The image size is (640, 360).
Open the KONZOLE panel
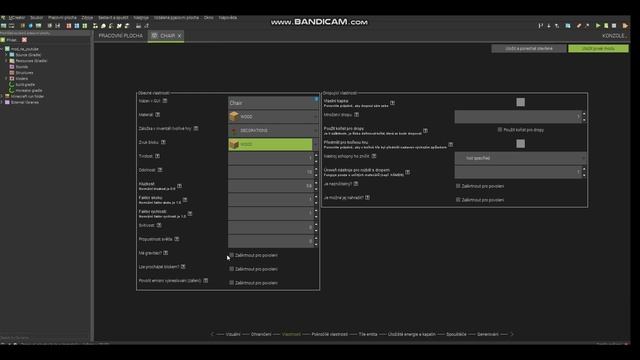click(614, 36)
